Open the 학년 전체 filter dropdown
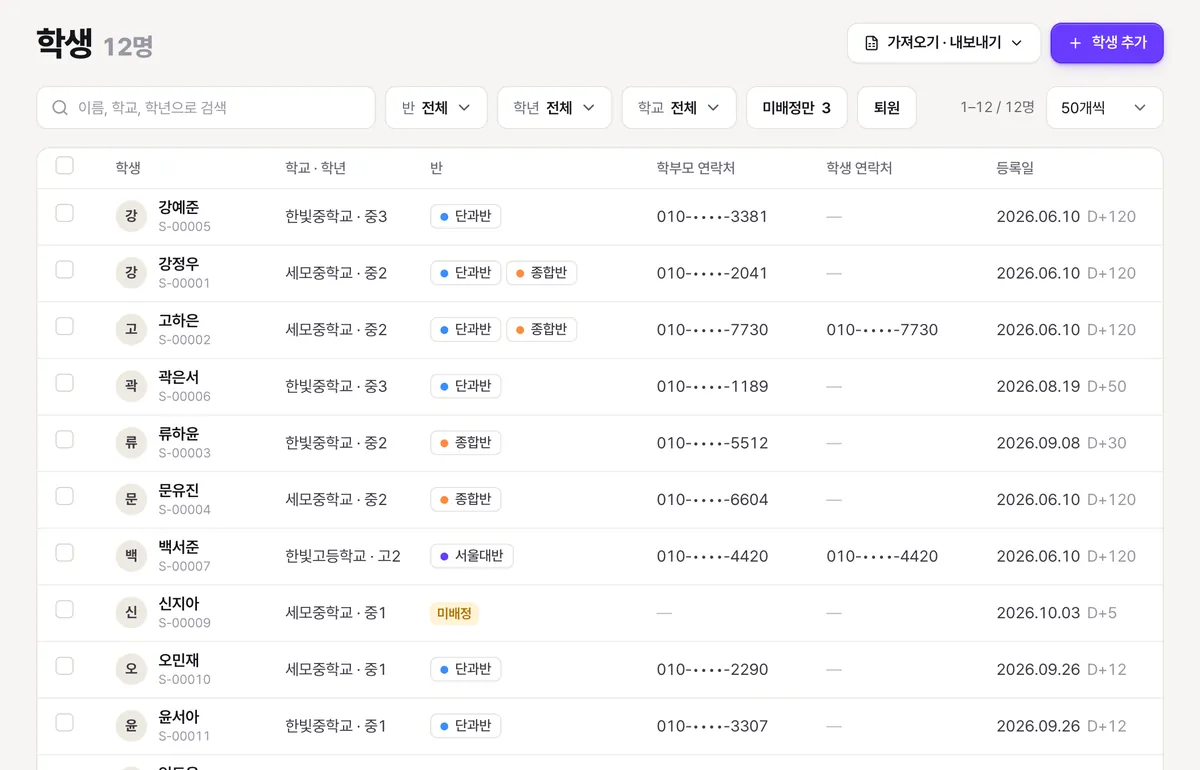Screen dimensions: 1200x770 (x=554, y=107)
